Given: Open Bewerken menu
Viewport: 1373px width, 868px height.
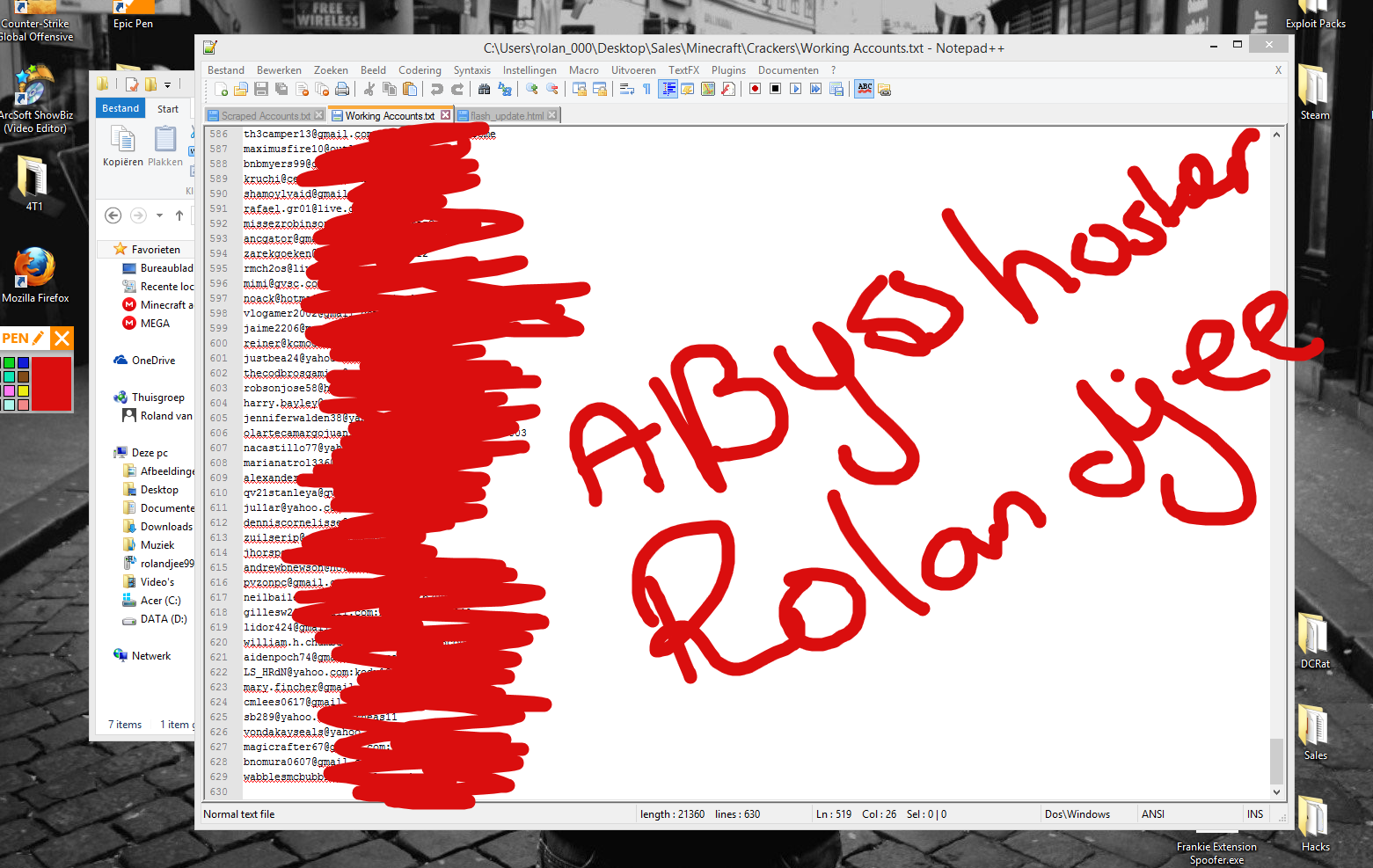Looking at the screenshot, I should (279, 70).
